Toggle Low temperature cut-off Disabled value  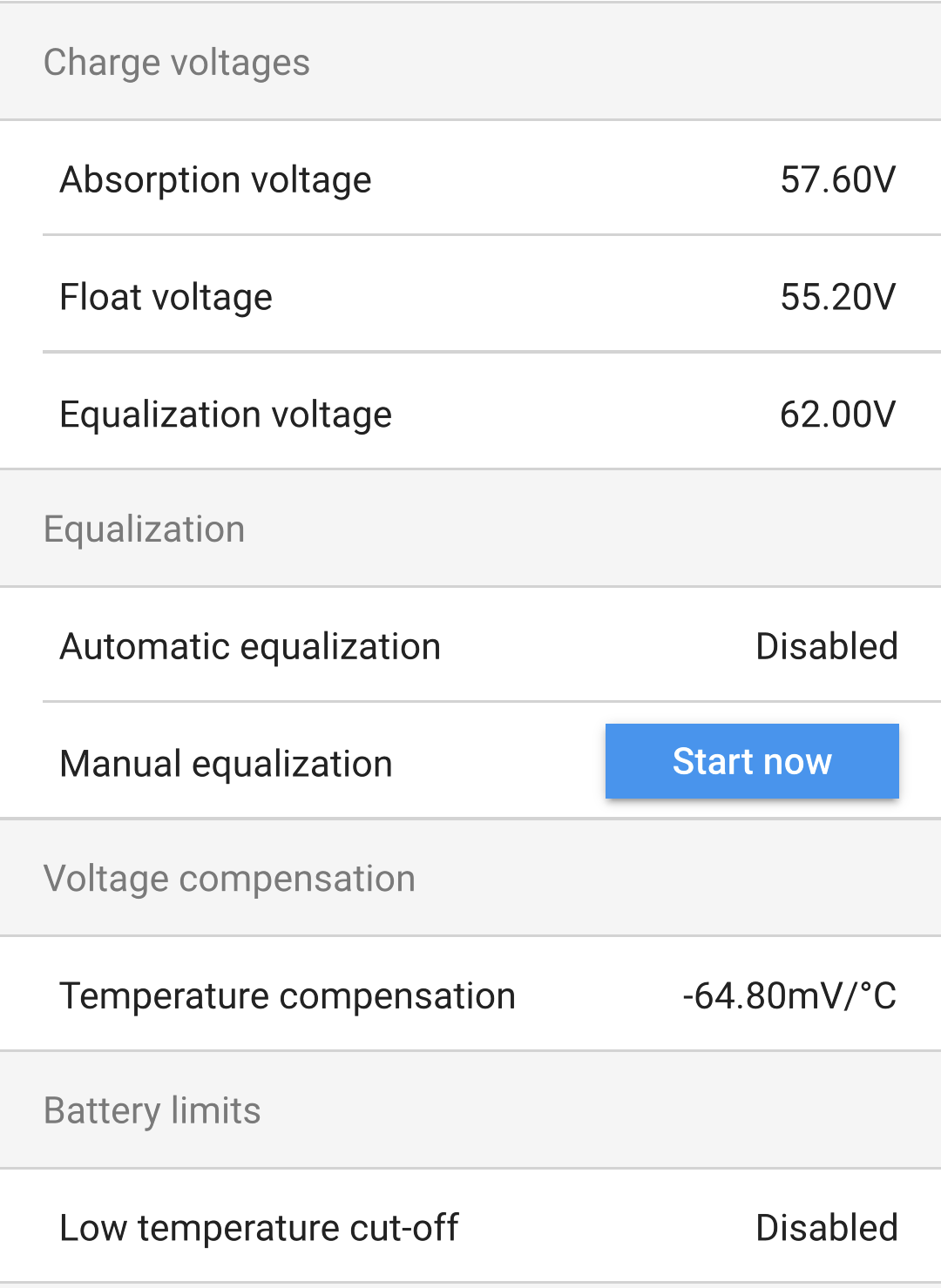click(826, 1228)
